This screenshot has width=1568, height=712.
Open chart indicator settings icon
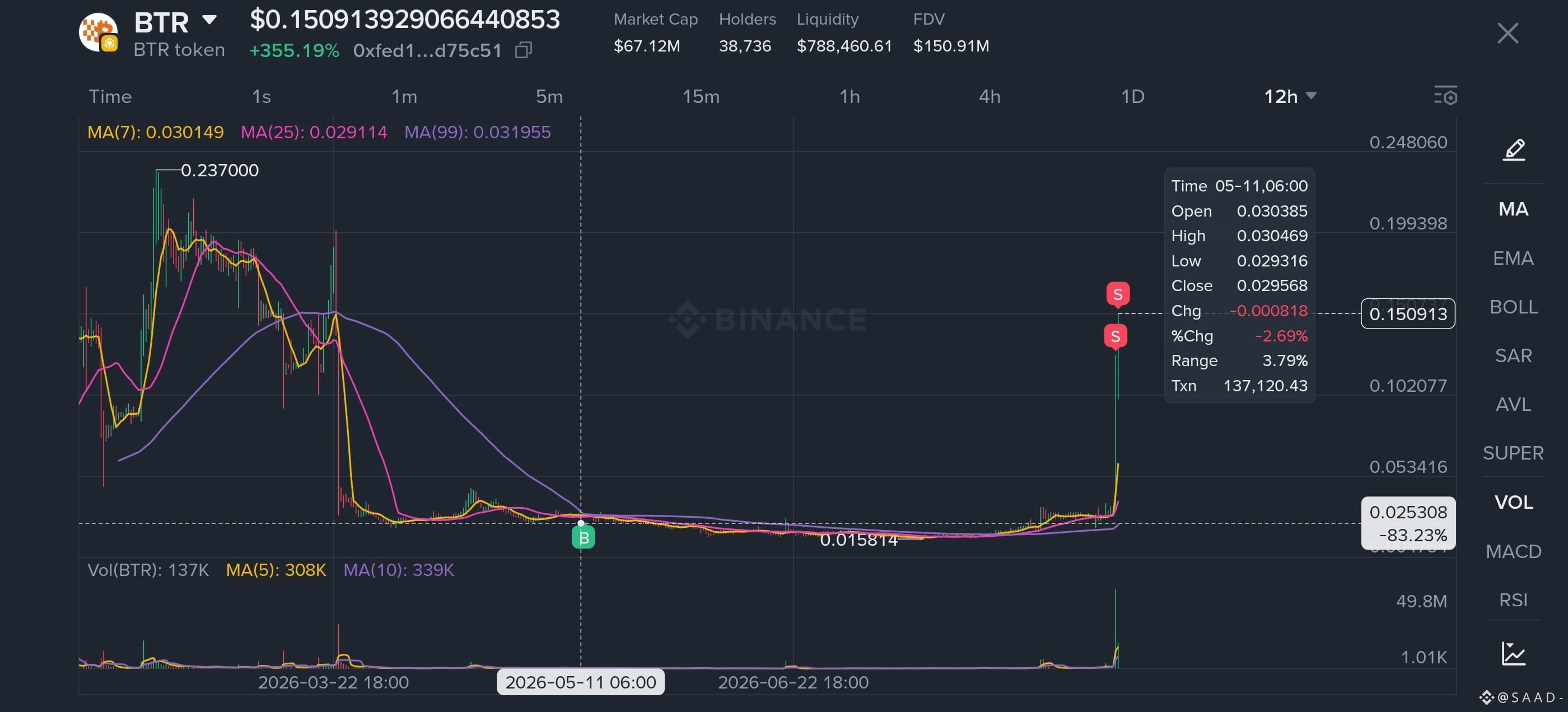[x=1445, y=96]
